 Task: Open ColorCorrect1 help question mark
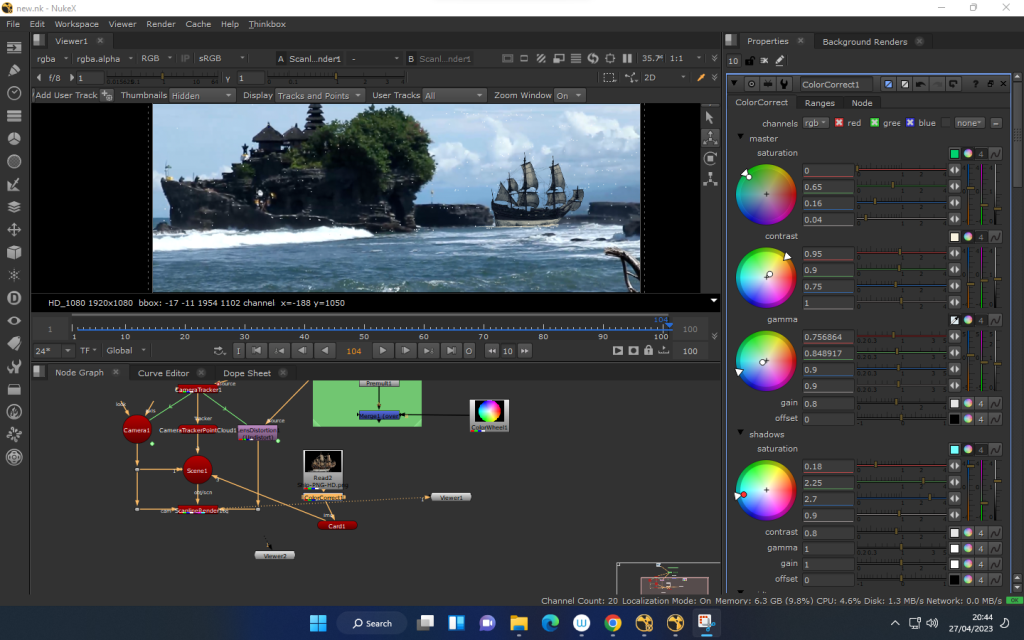tap(975, 84)
